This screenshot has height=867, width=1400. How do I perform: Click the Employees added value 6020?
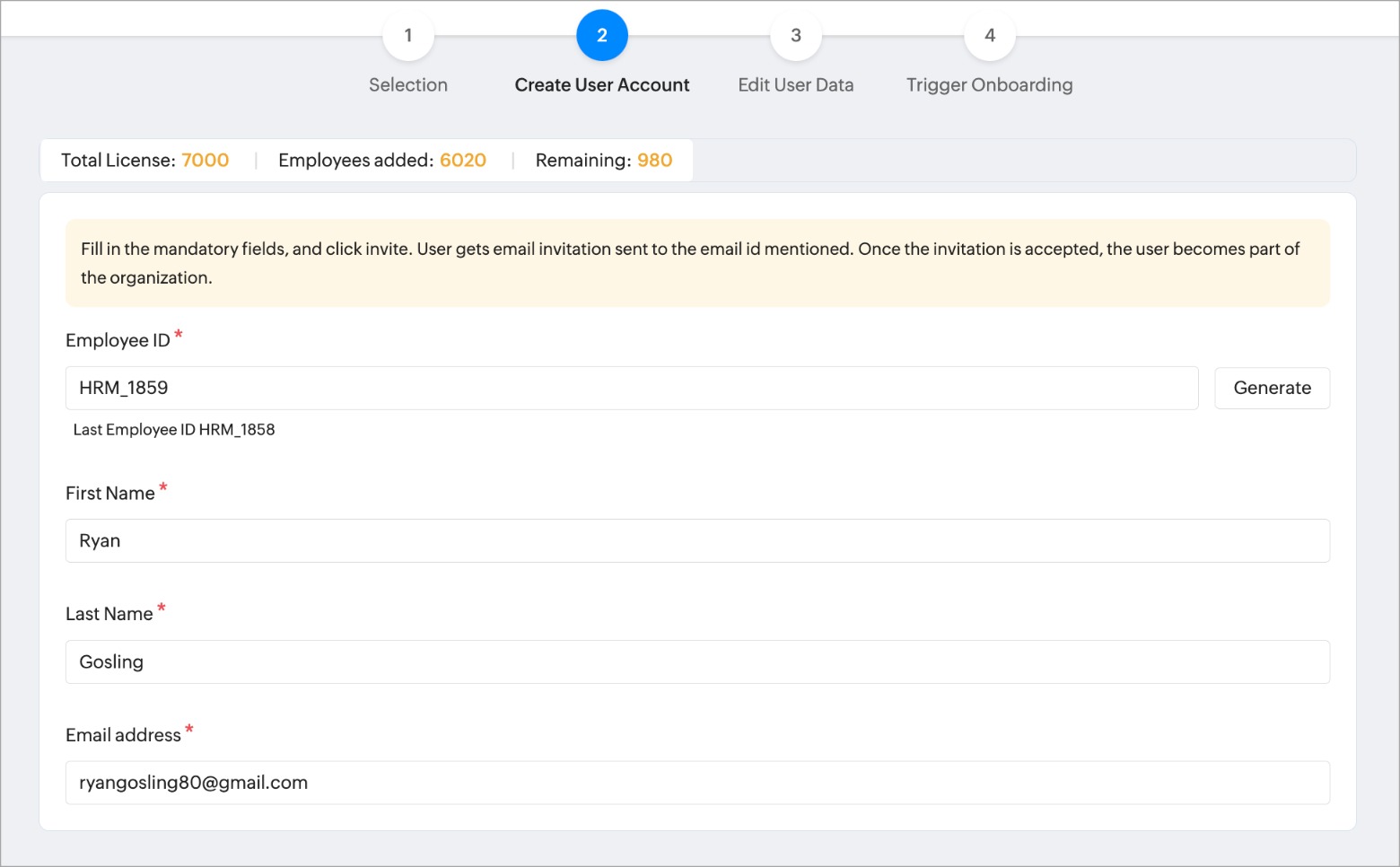[x=463, y=160]
